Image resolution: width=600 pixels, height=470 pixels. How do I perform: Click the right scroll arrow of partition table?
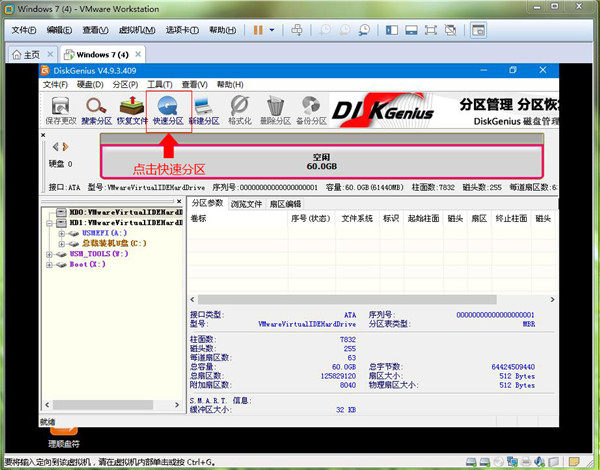click(552, 299)
